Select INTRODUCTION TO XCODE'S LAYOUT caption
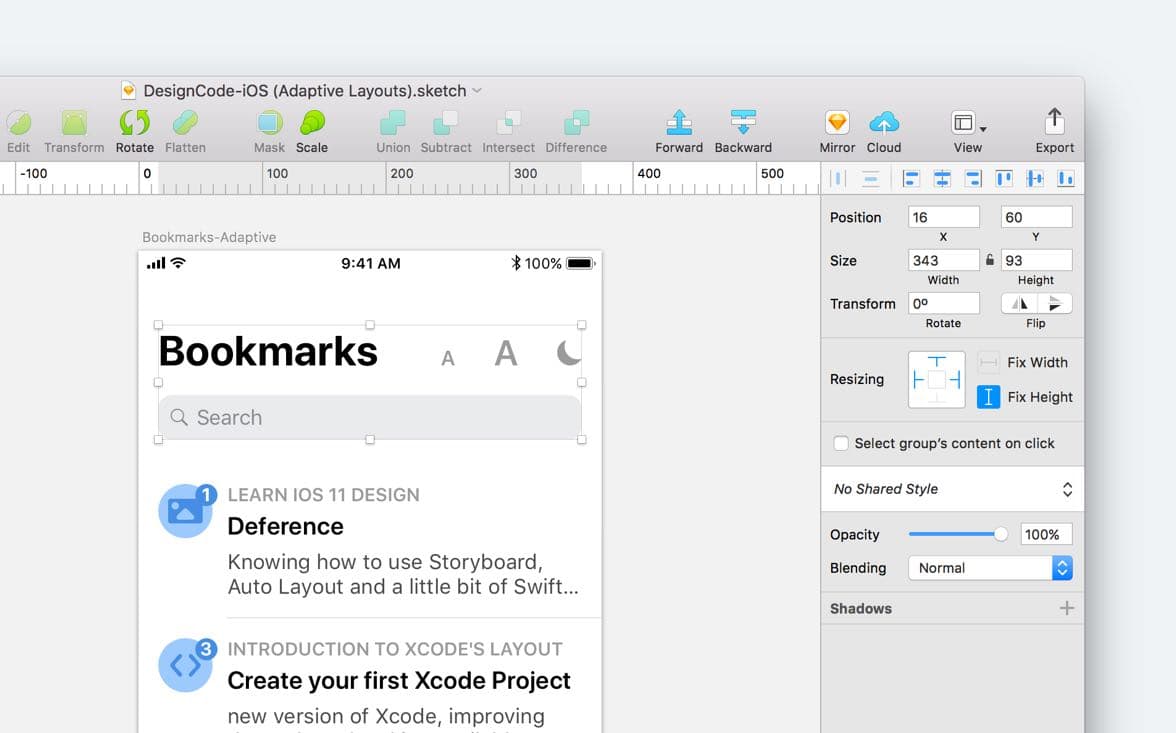Screen dimensions: 1176x733 pos(395,649)
